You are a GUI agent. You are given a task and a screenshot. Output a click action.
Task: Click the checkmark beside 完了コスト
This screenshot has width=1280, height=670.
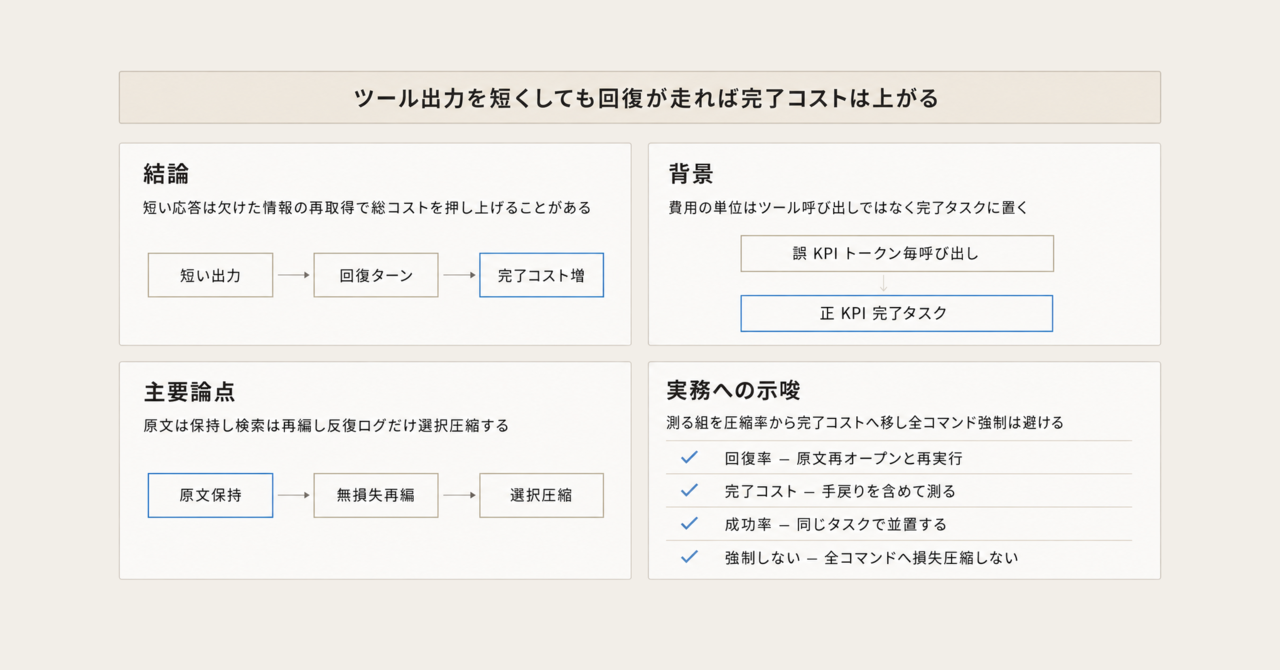pyautogui.click(x=689, y=490)
